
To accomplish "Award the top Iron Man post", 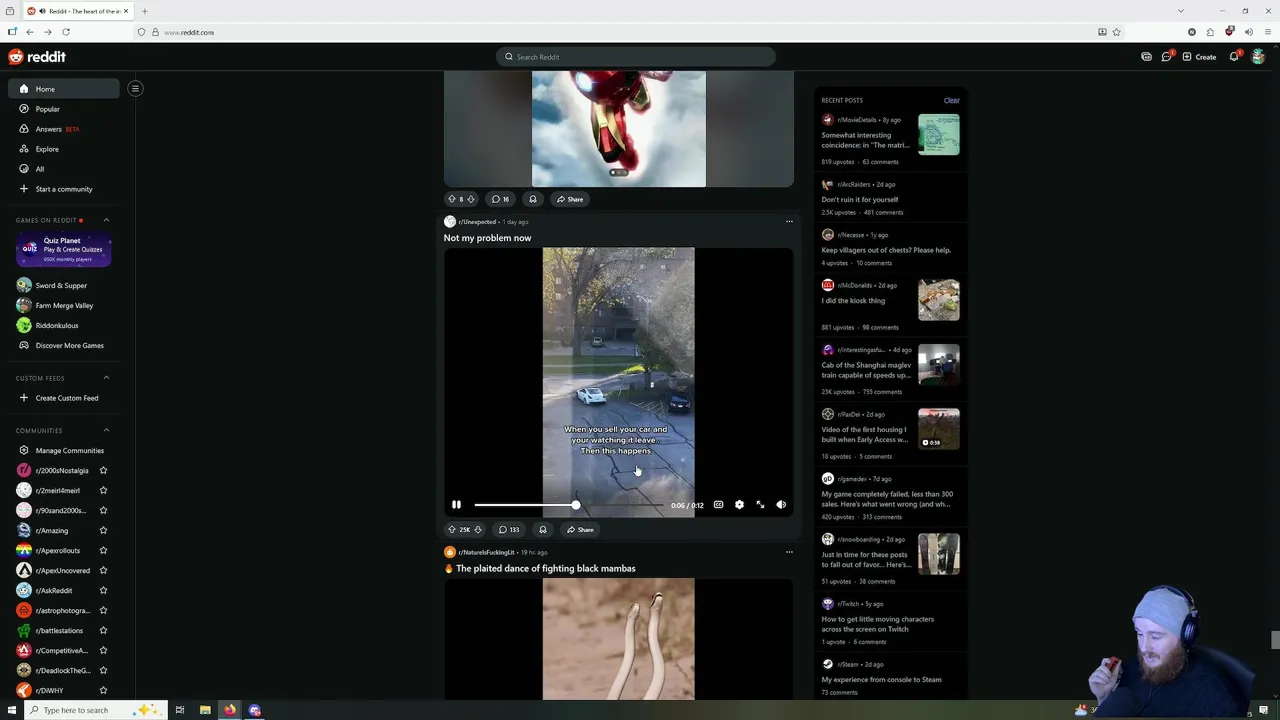I will [x=533, y=199].
